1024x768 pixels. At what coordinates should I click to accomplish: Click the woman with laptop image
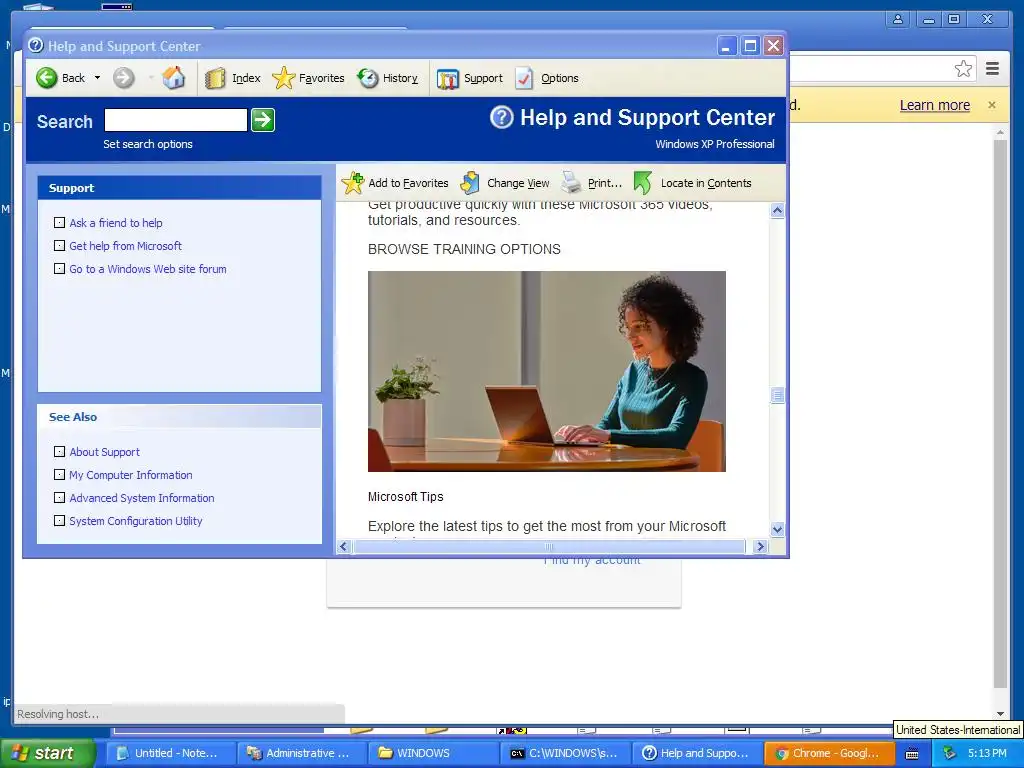547,371
